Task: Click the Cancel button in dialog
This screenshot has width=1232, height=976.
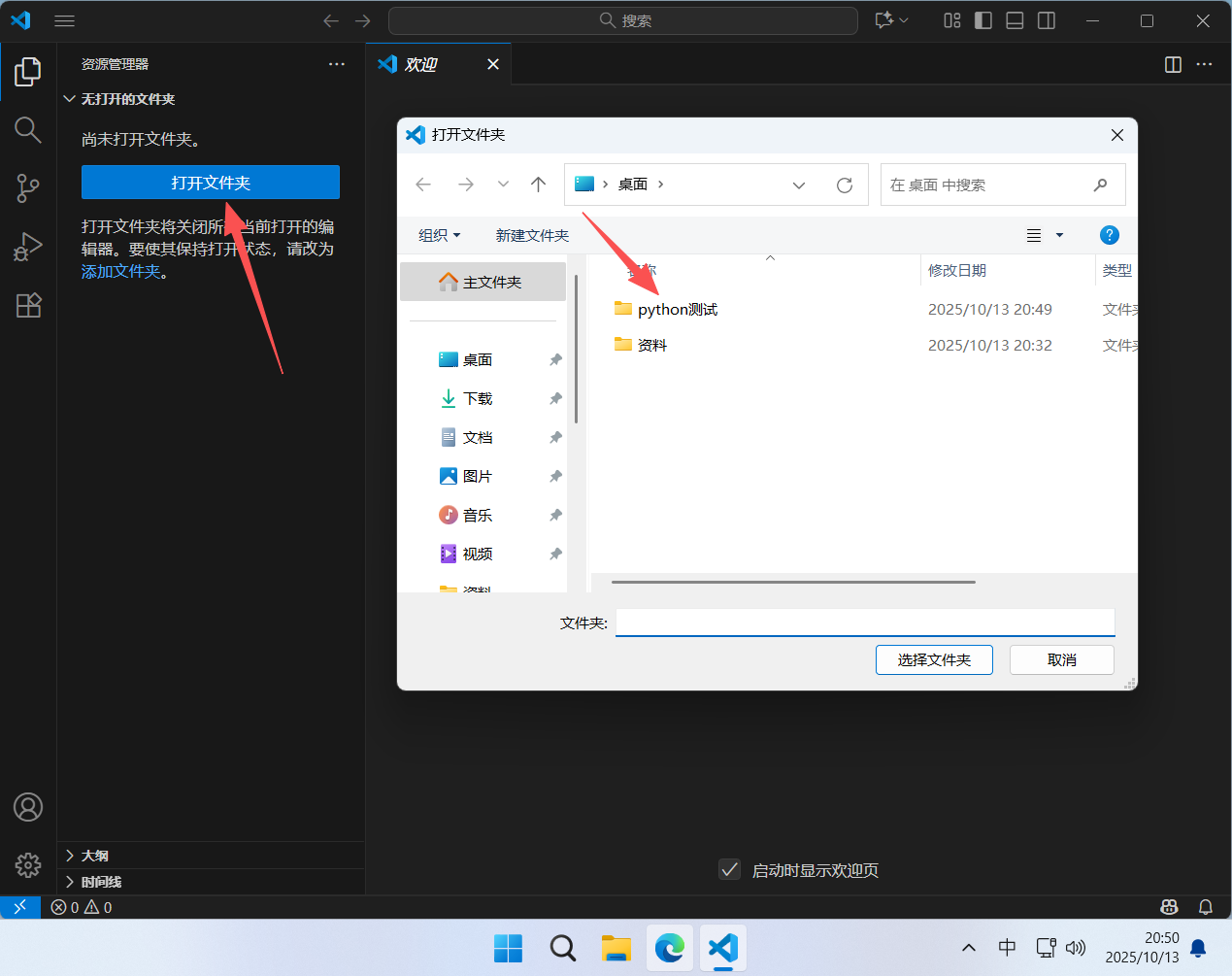Action: pyautogui.click(x=1062, y=659)
